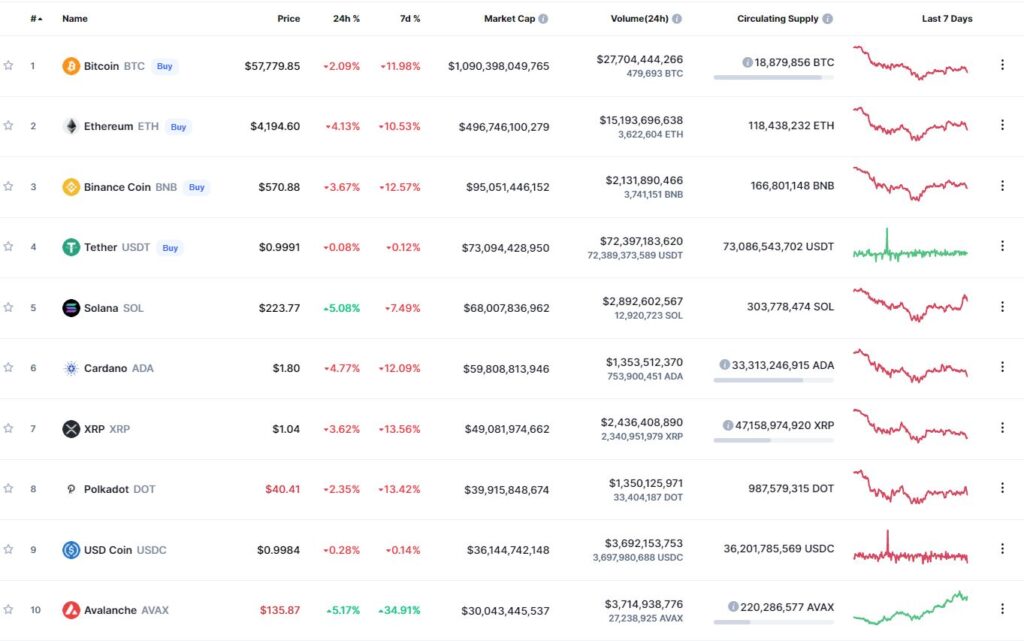
Task: Click the Tether green logo icon
Action: click(x=71, y=247)
